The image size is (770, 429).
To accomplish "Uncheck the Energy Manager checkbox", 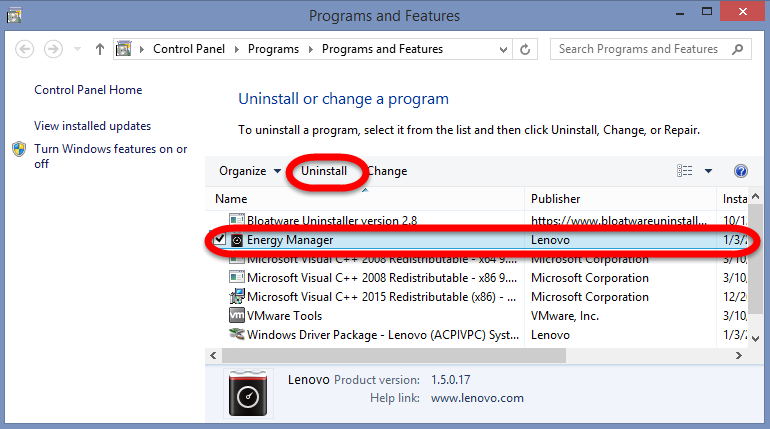I will coord(220,240).
